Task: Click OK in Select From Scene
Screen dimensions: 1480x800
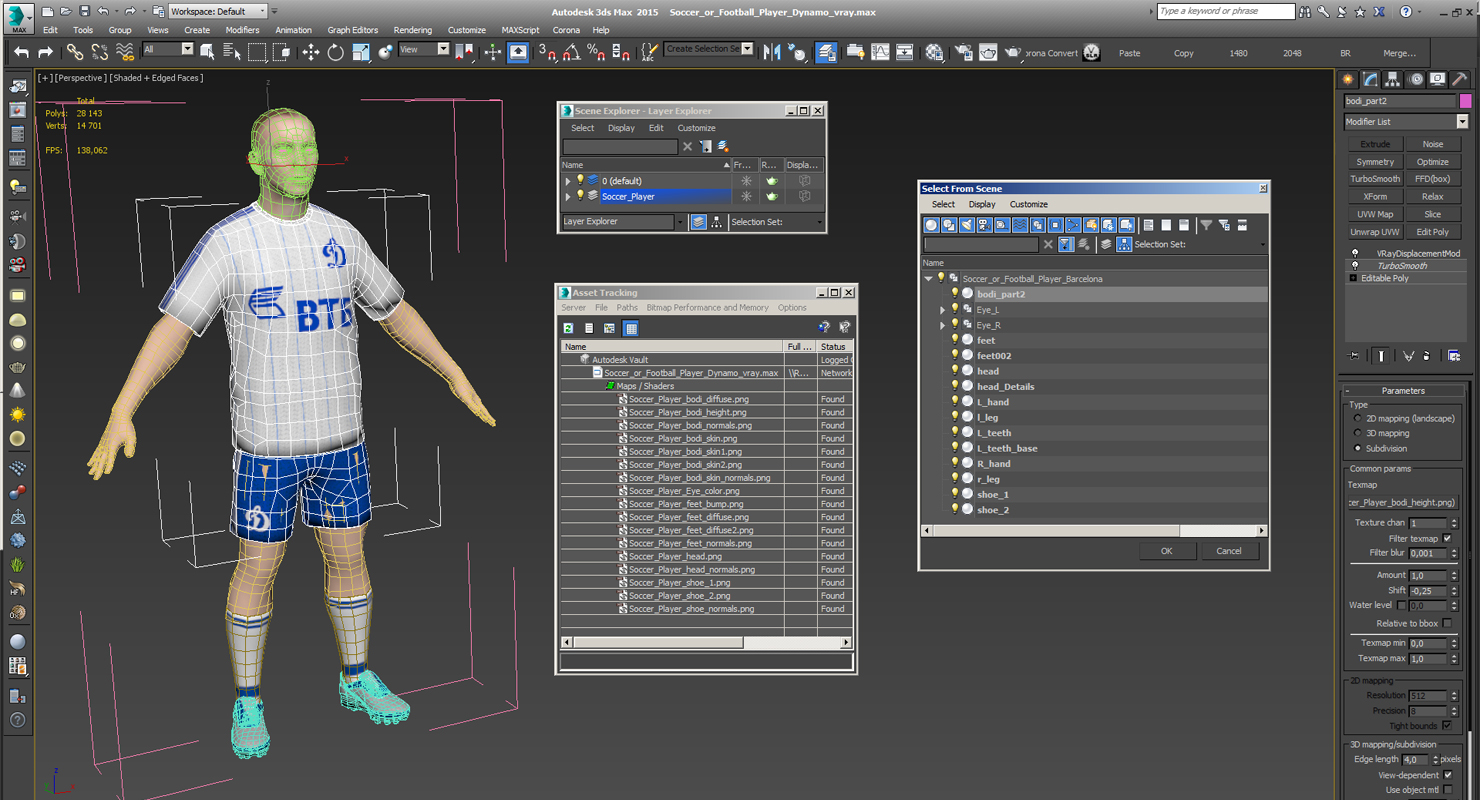Action: point(1166,551)
